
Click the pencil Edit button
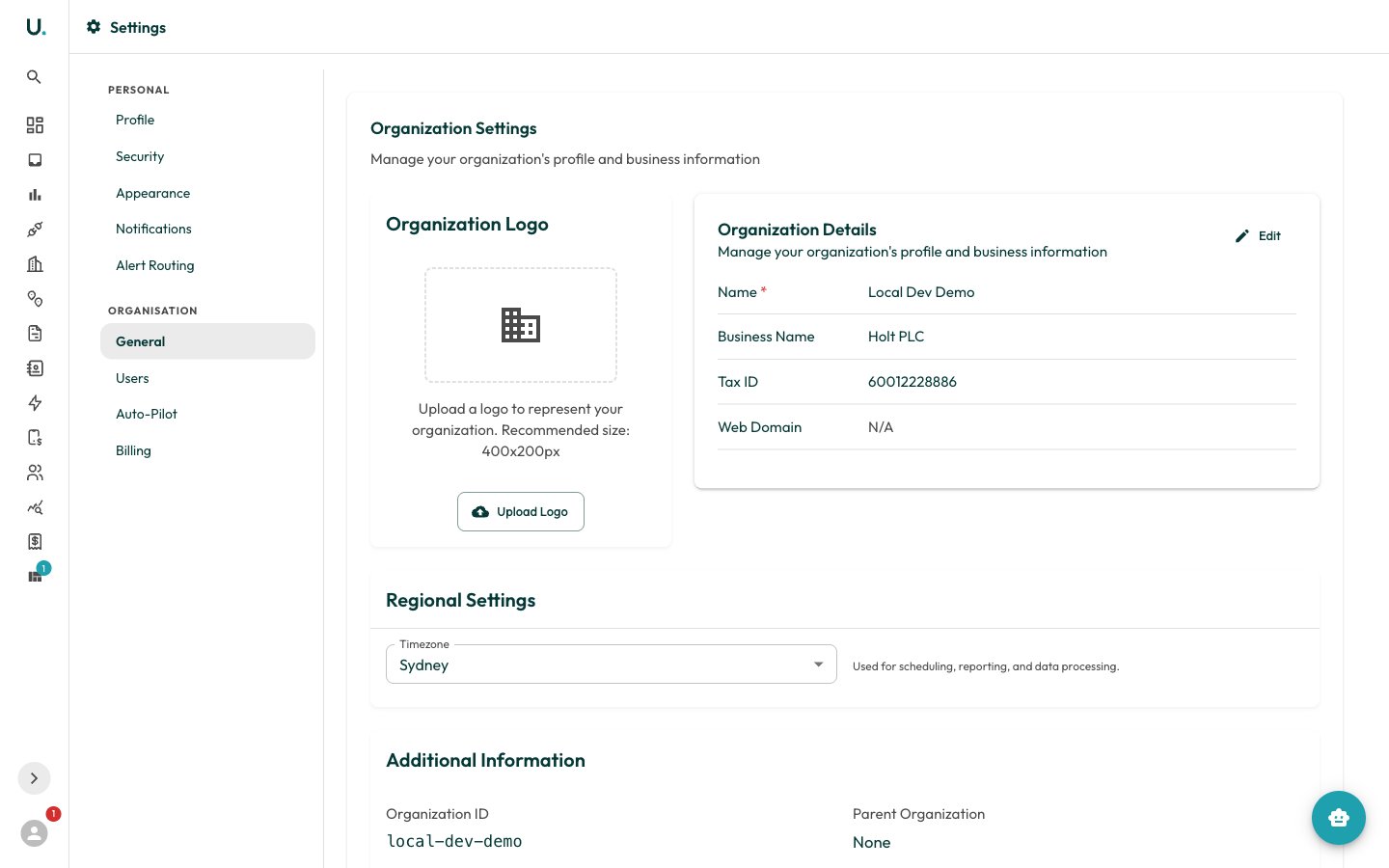pyautogui.click(x=1258, y=235)
